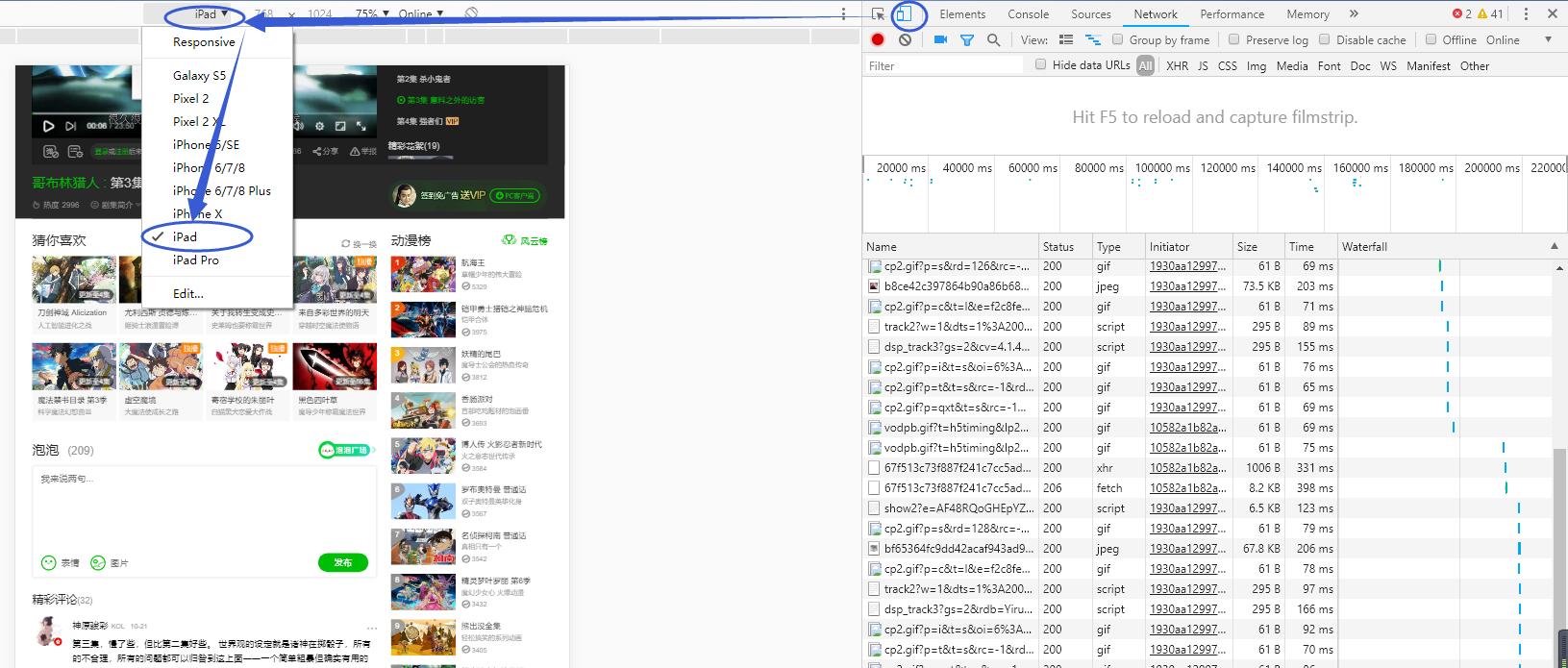
Task: Stop recording network log with red button
Action: pyautogui.click(x=878, y=40)
